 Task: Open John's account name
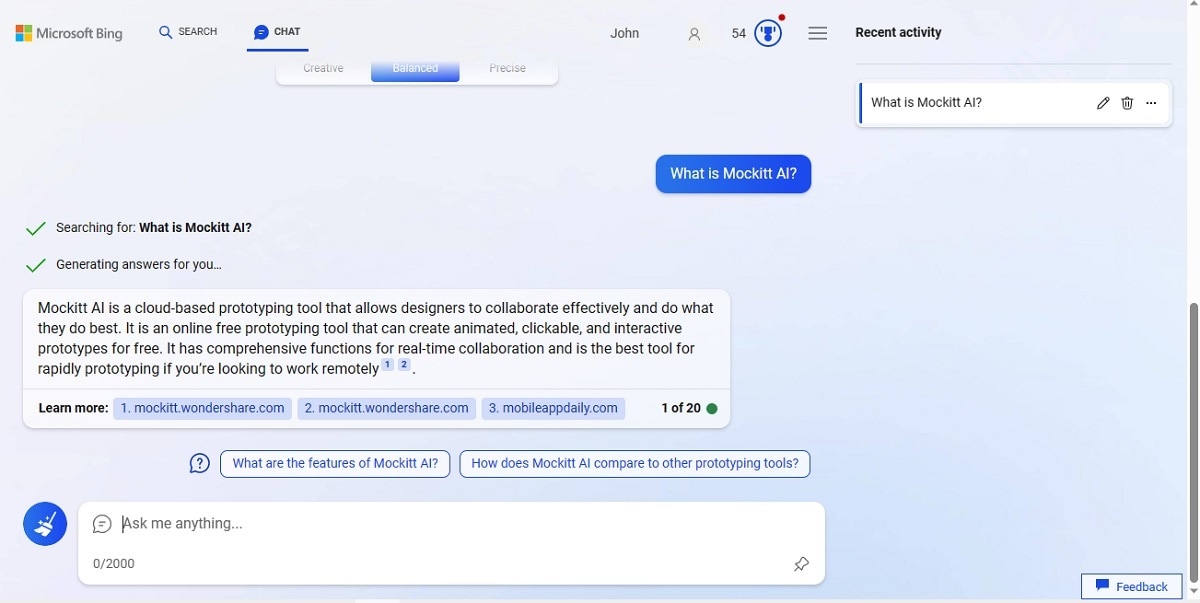pos(625,33)
